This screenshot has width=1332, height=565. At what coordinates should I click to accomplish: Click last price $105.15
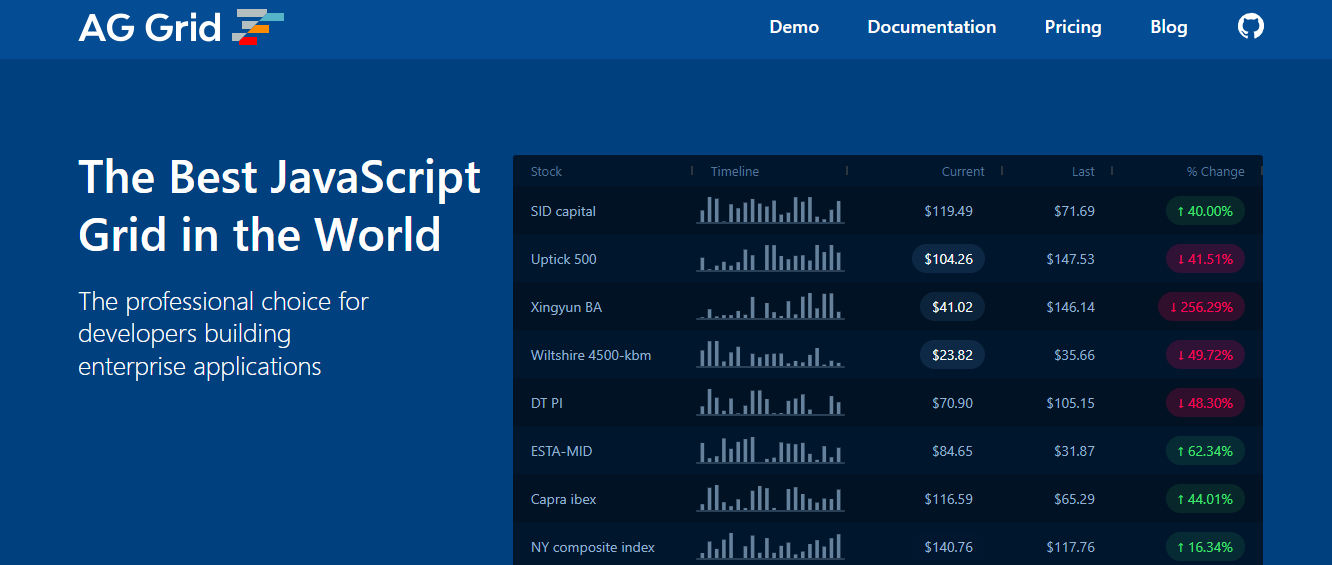(x=1071, y=403)
